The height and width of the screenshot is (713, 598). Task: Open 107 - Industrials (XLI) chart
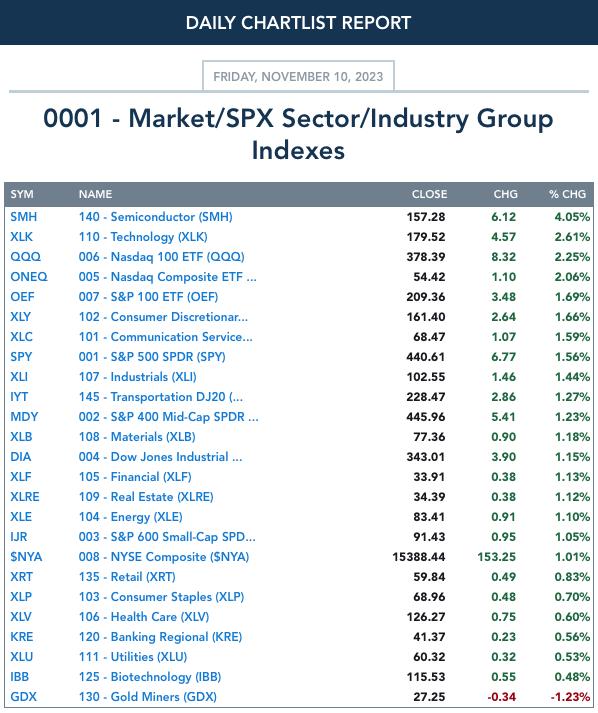coord(137,377)
